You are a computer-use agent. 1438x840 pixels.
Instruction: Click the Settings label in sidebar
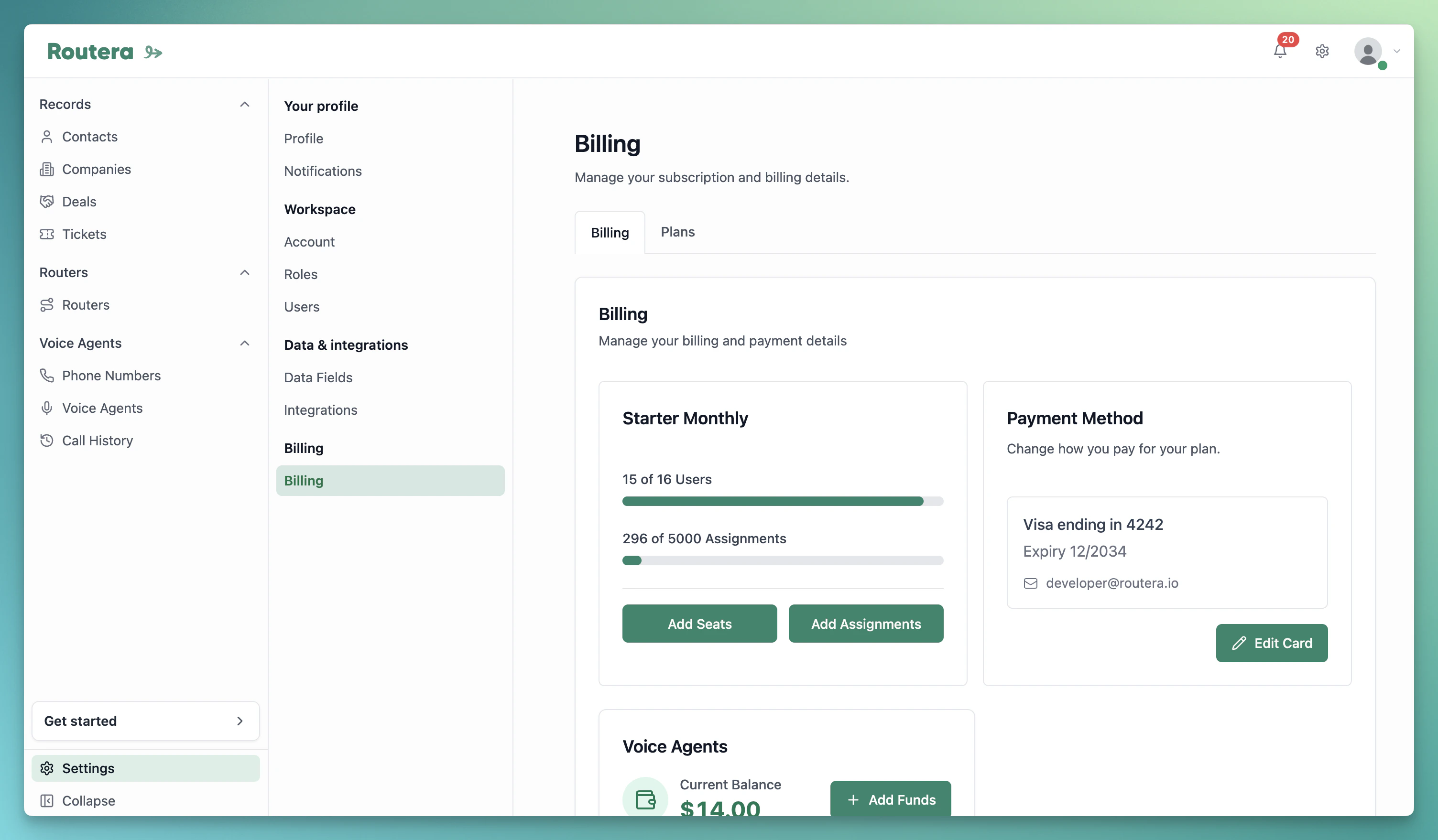[88, 768]
